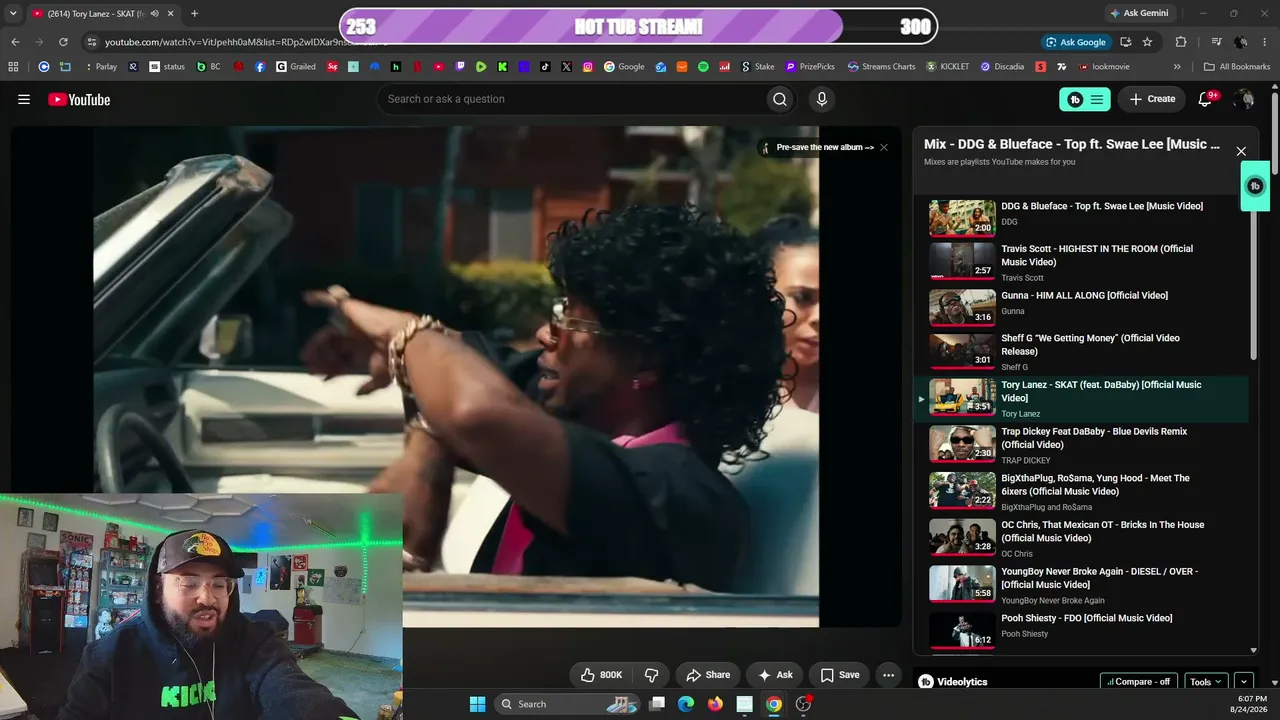Open the TikTok bookmark icon
This screenshot has width=1280, height=720.
(545, 67)
